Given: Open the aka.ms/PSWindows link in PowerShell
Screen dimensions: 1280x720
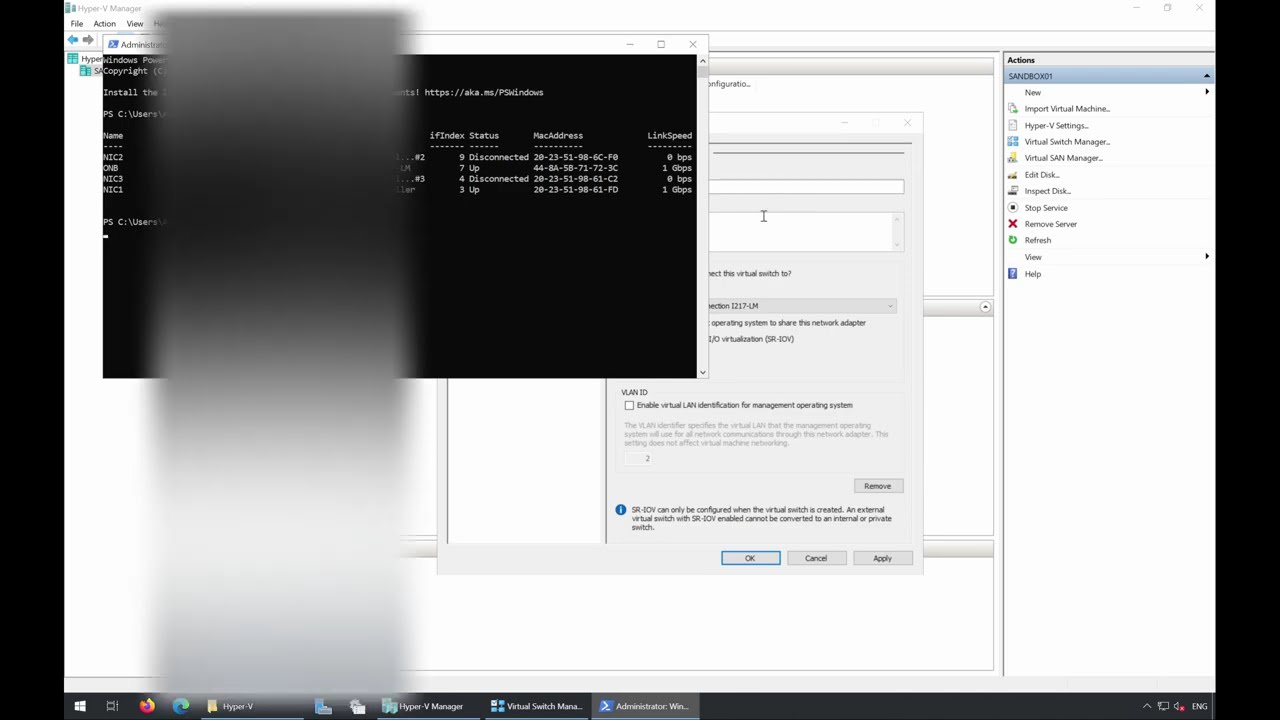Looking at the screenshot, I should click(x=484, y=92).
